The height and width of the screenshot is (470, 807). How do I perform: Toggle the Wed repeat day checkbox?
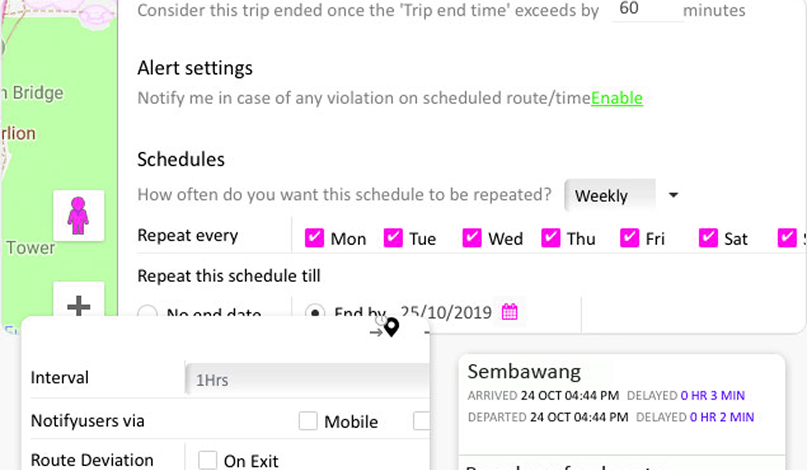tap(472, 238)
